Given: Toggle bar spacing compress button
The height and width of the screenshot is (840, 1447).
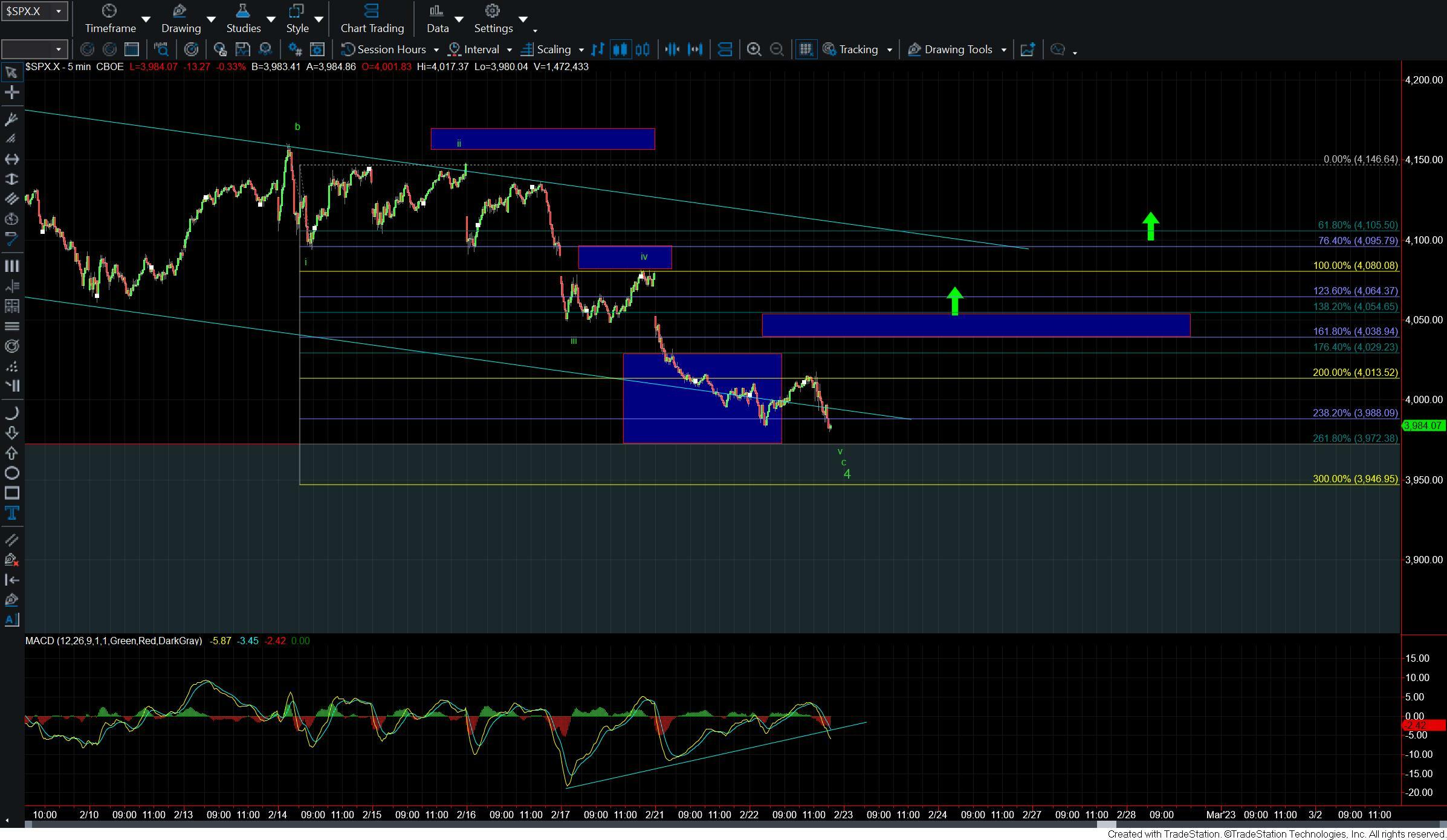Looking at the screenshot, I should pyautogui.click(x=672, y=50).
